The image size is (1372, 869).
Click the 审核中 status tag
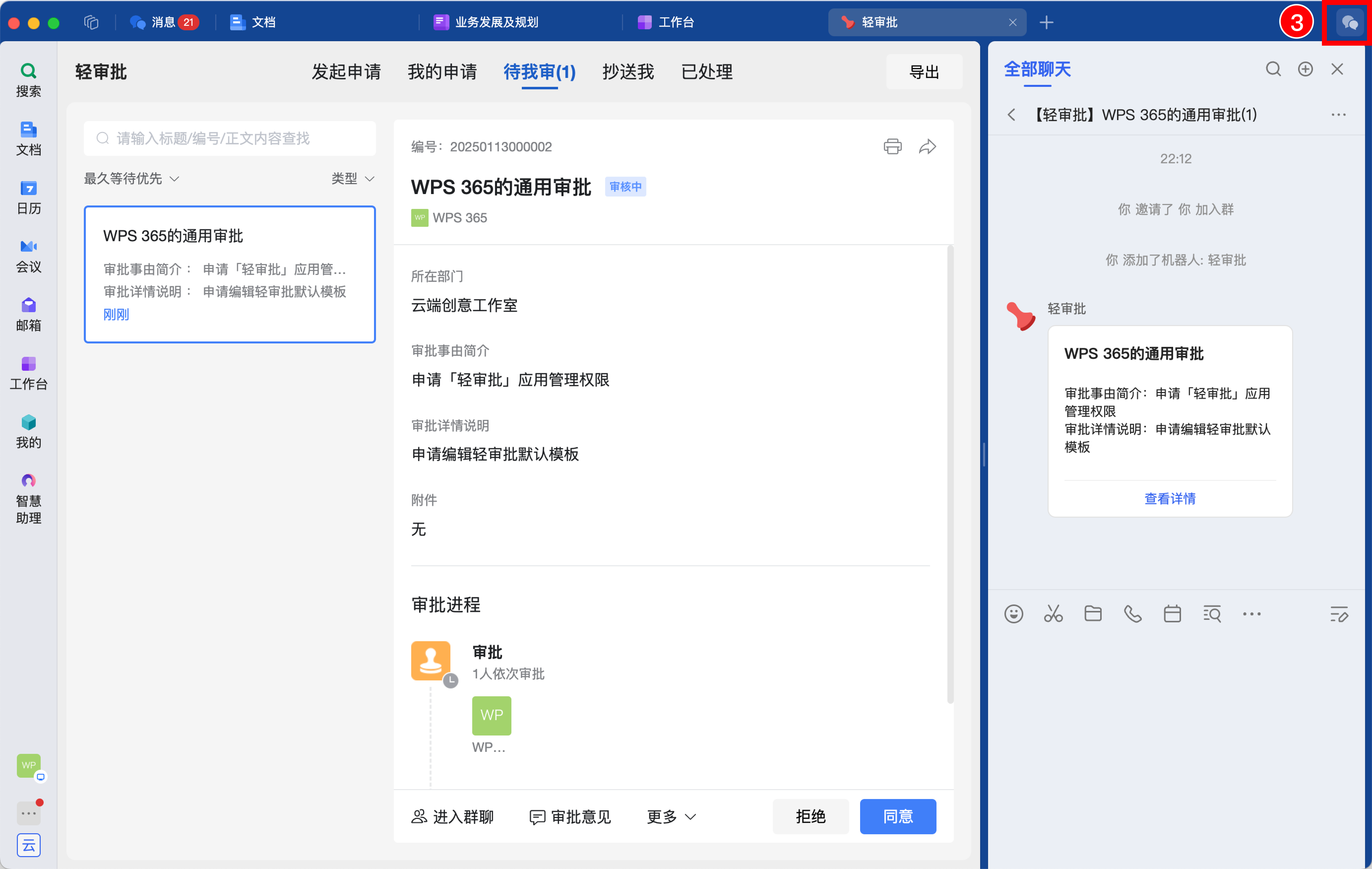click(625, 186)
